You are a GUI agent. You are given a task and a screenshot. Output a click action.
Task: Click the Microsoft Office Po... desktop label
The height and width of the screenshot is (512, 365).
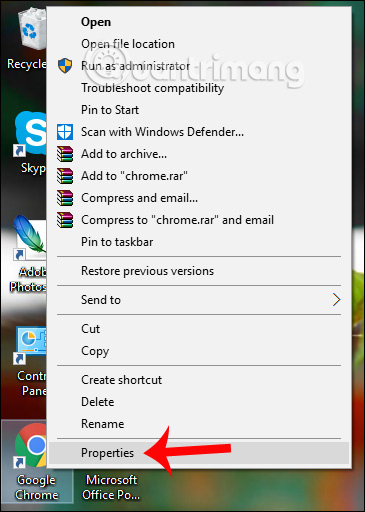pyautogui.click(x=111, y=487)
